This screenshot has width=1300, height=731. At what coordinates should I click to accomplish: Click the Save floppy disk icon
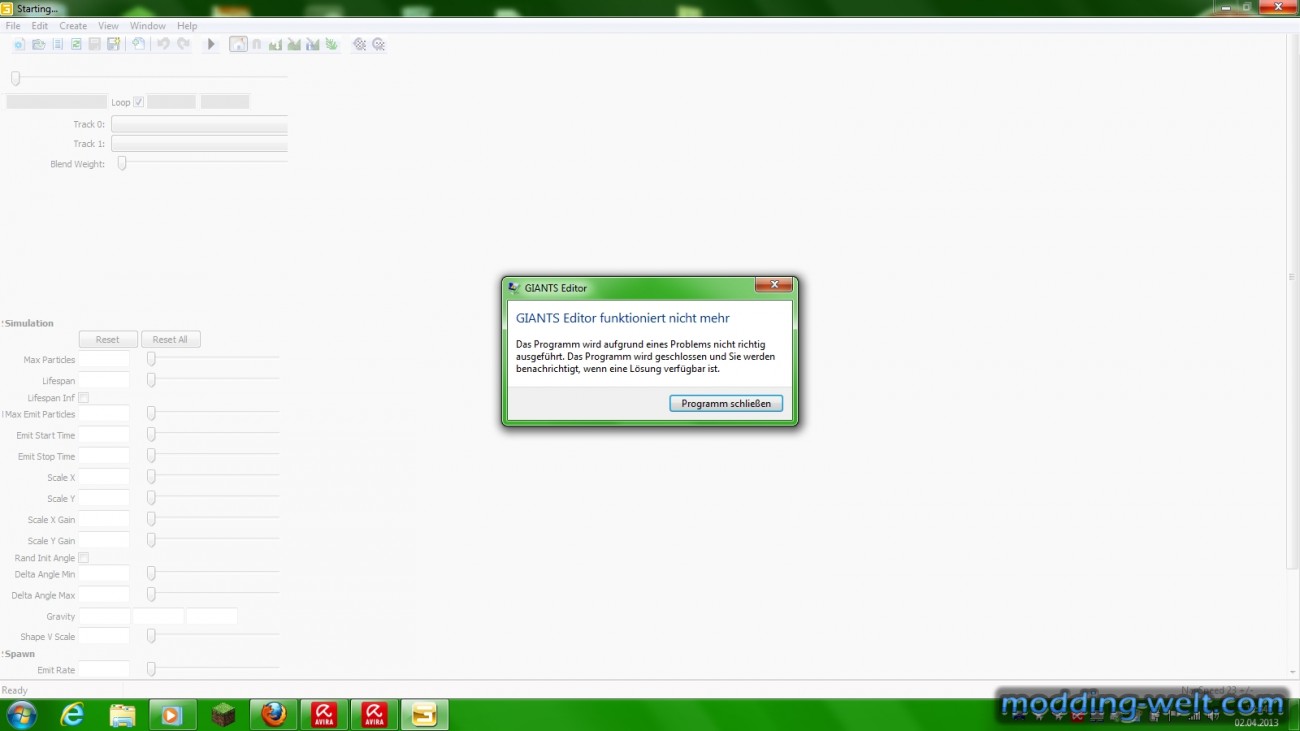[x=94, y=44]
